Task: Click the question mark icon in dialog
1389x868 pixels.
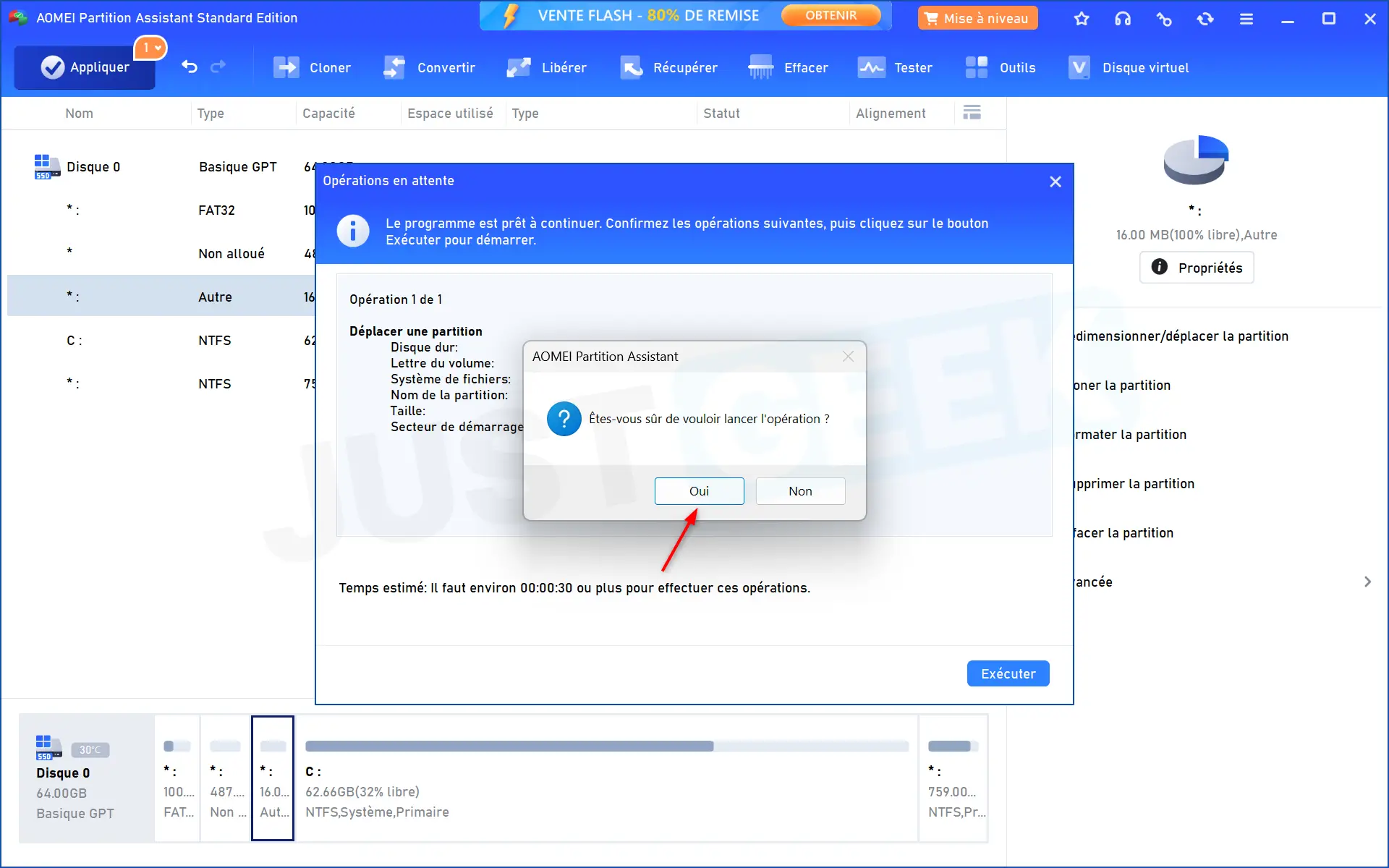Action: point(564,419)
